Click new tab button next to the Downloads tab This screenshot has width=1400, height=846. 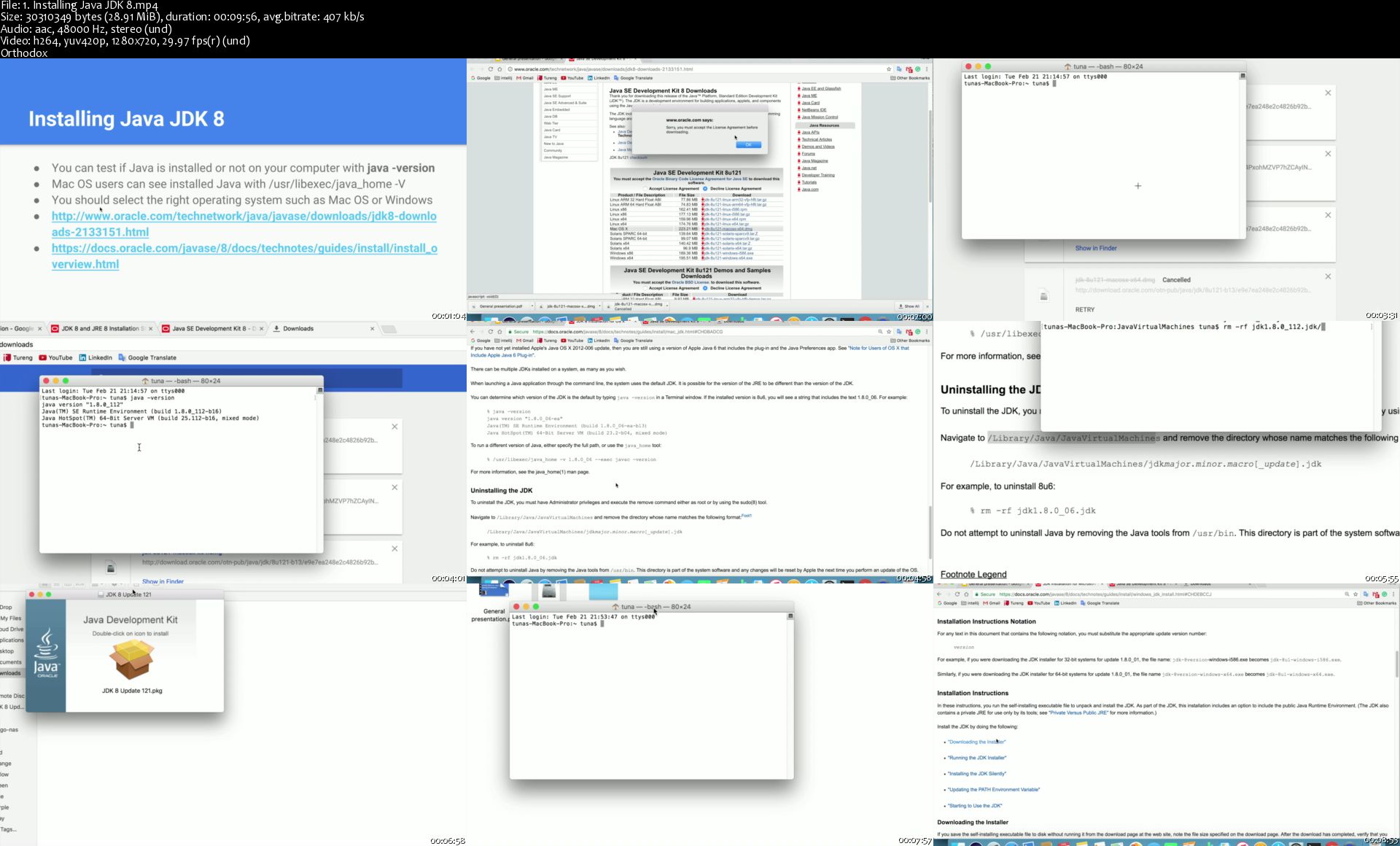click(x=389, y=329)
